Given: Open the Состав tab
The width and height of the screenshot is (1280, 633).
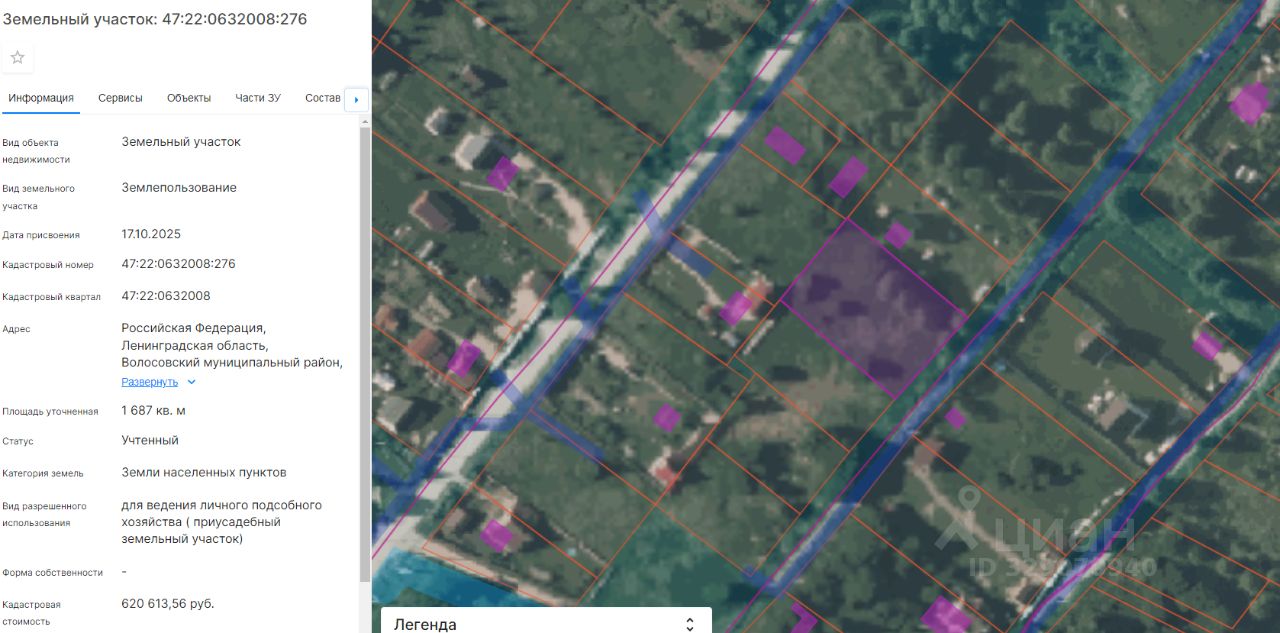Looking at the screenshot, I should click(323, 98).
